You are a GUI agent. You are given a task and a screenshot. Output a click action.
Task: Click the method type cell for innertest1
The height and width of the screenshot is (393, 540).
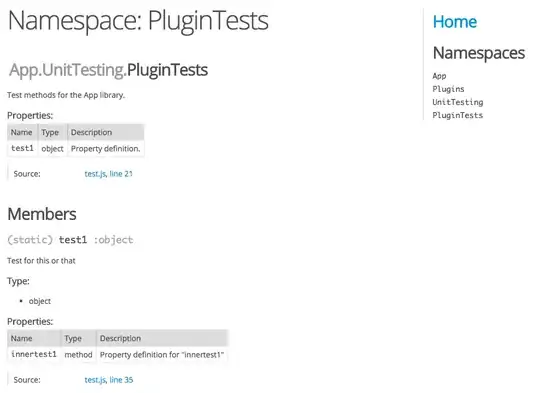78,354
